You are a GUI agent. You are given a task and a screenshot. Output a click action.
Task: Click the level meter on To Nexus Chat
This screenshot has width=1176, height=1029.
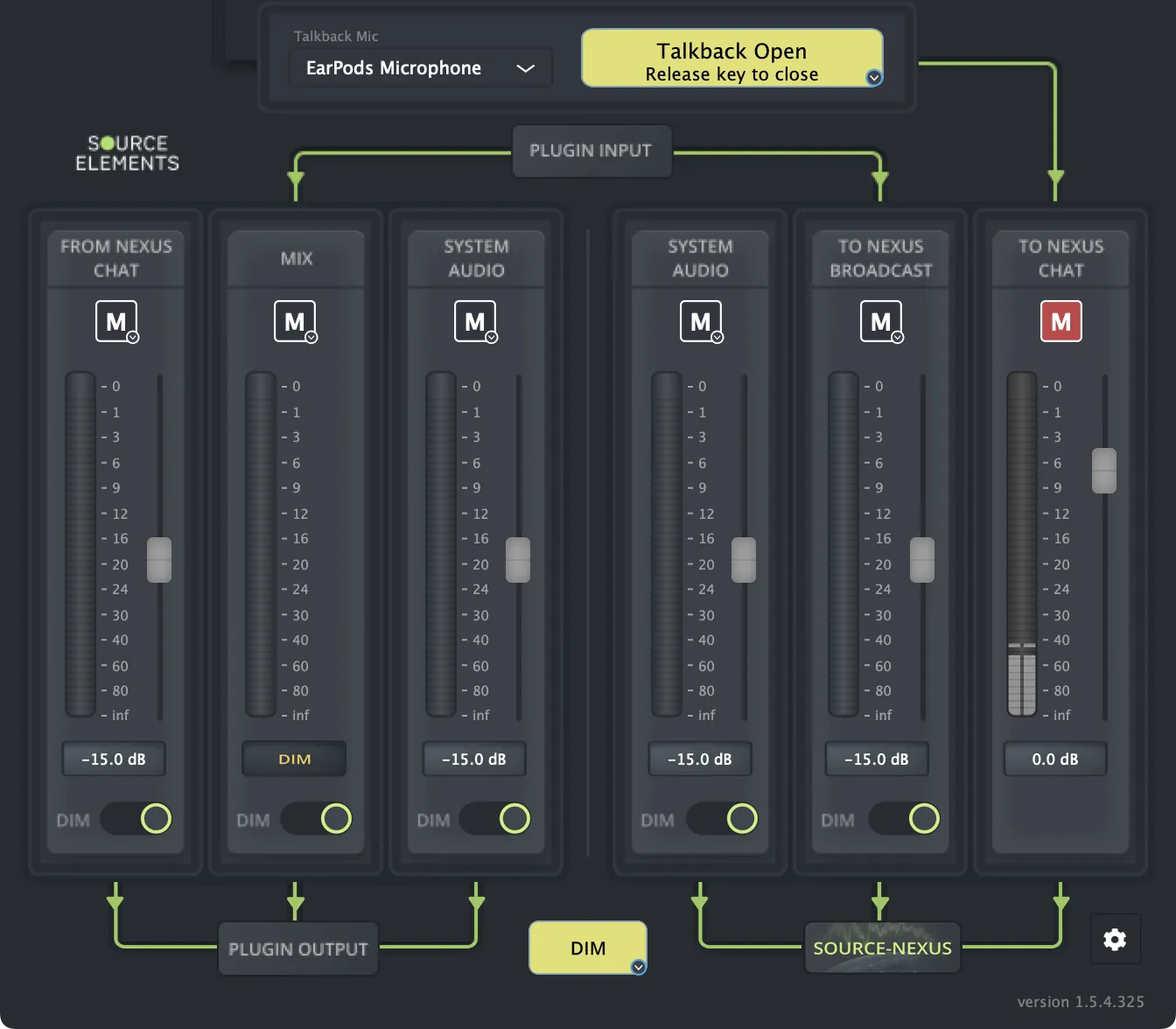tap(1021, 544)
